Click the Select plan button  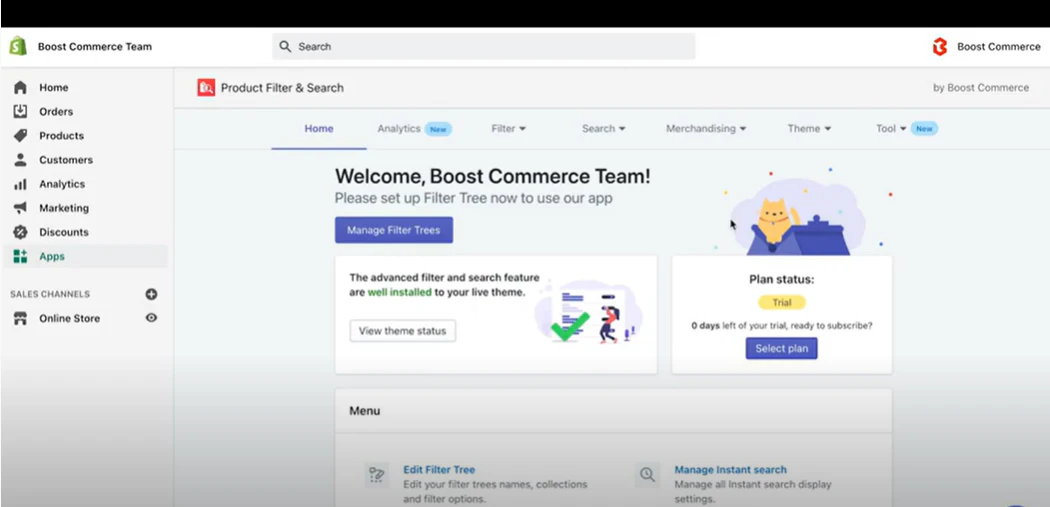[781, 348]
